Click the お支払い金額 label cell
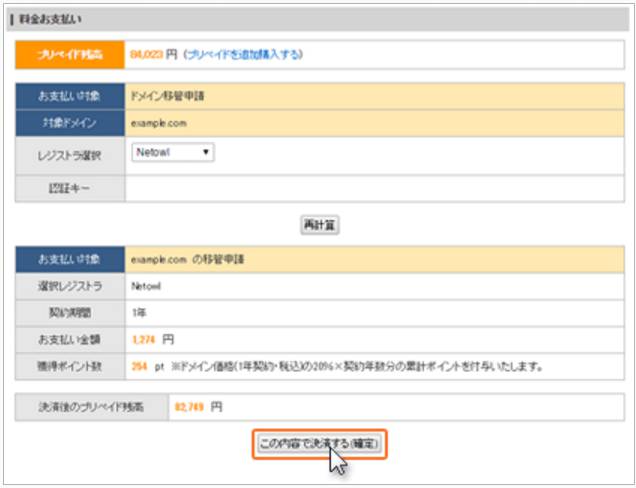This screenshot has height=488, width=636. point(70,340)
